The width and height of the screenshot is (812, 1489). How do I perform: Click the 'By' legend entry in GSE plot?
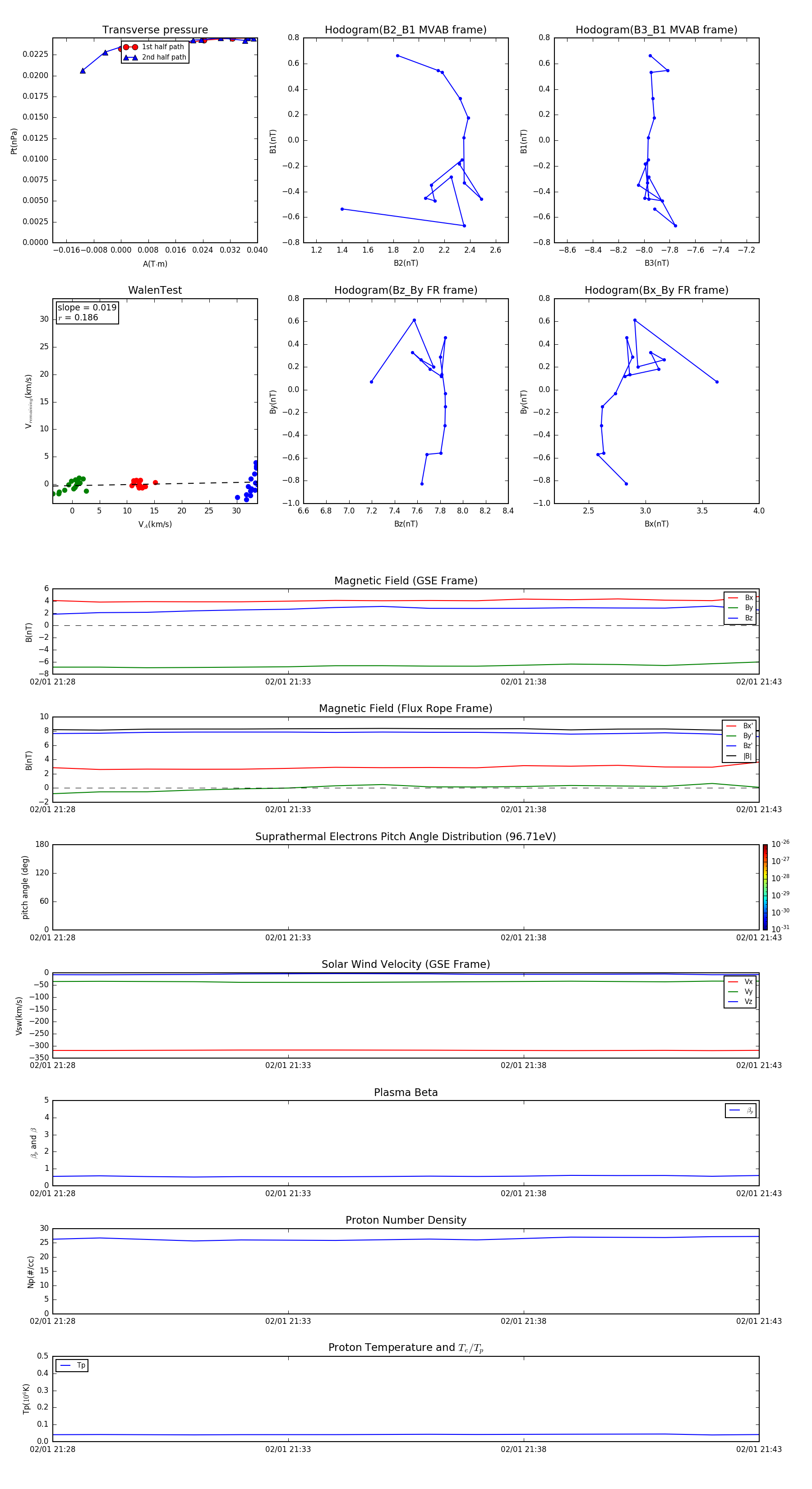tap(740, 607)
